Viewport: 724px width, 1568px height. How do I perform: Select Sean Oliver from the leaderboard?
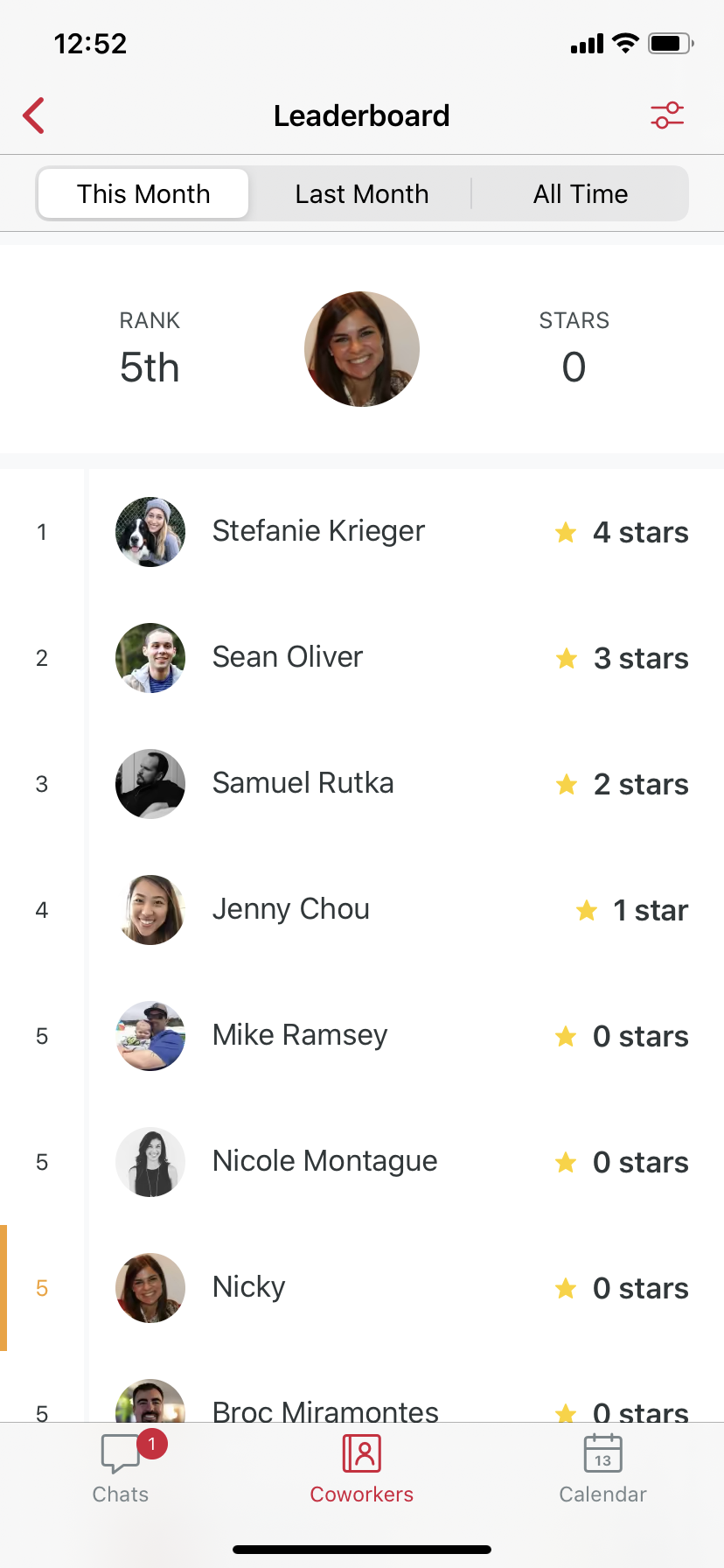click(287, 658)
